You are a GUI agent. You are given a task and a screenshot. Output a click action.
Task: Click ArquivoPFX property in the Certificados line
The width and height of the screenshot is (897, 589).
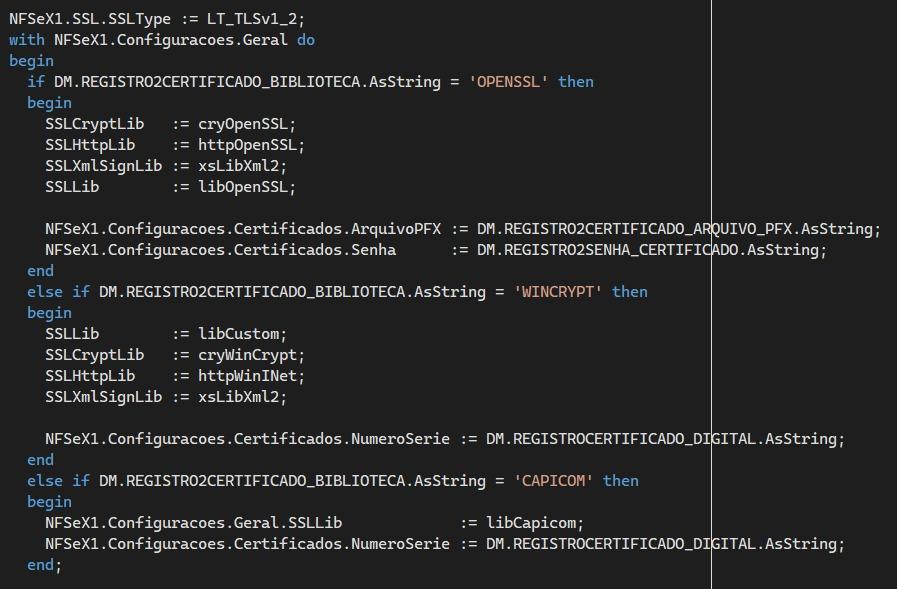click(396, 229)
